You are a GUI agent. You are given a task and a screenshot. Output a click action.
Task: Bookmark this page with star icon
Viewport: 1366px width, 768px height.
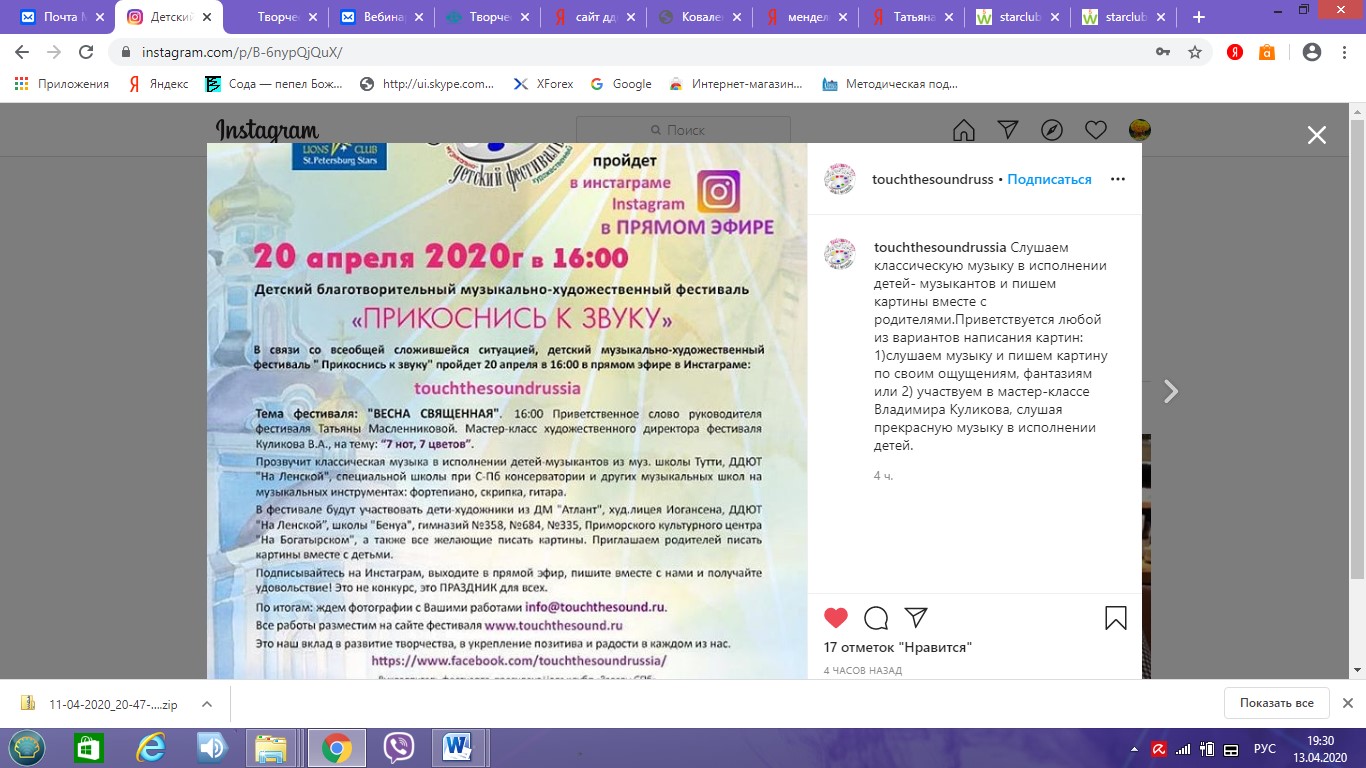[1194, 52]
